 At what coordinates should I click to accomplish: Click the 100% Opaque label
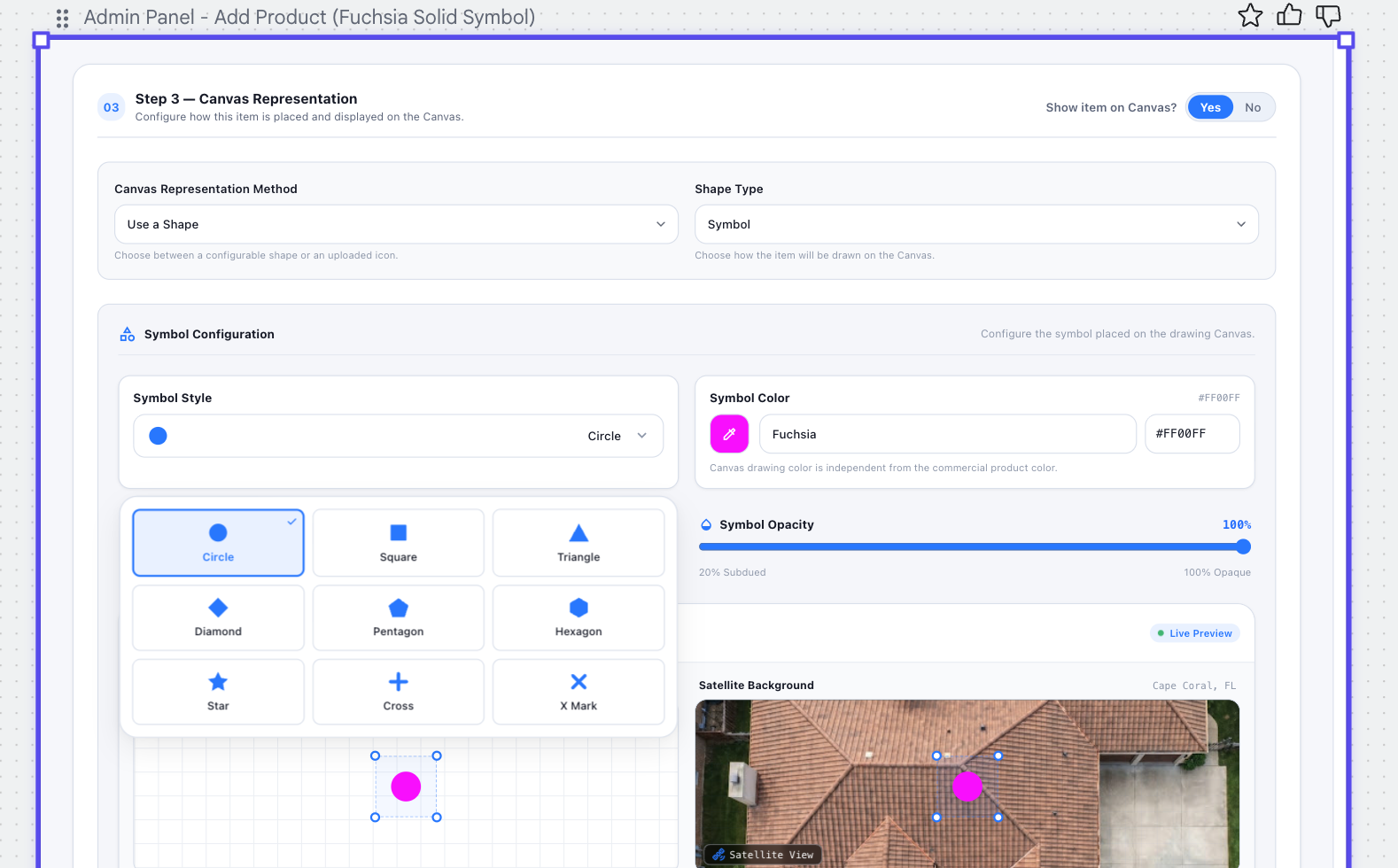[x=1217, y=572]
